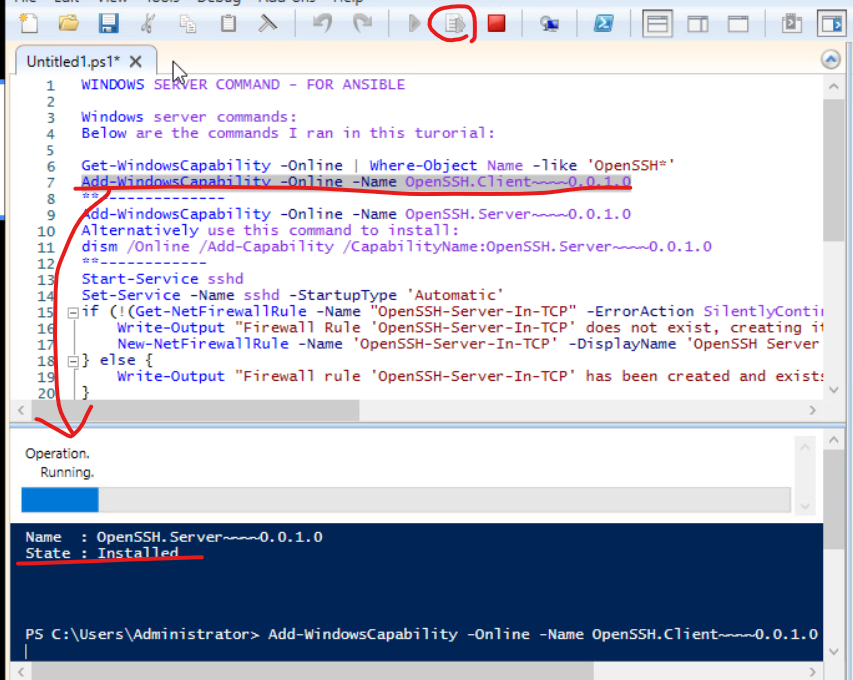Click script pane vertical scrollbar up arrow
The width and height of the screenshot is (853, 680).
point(833,86)
